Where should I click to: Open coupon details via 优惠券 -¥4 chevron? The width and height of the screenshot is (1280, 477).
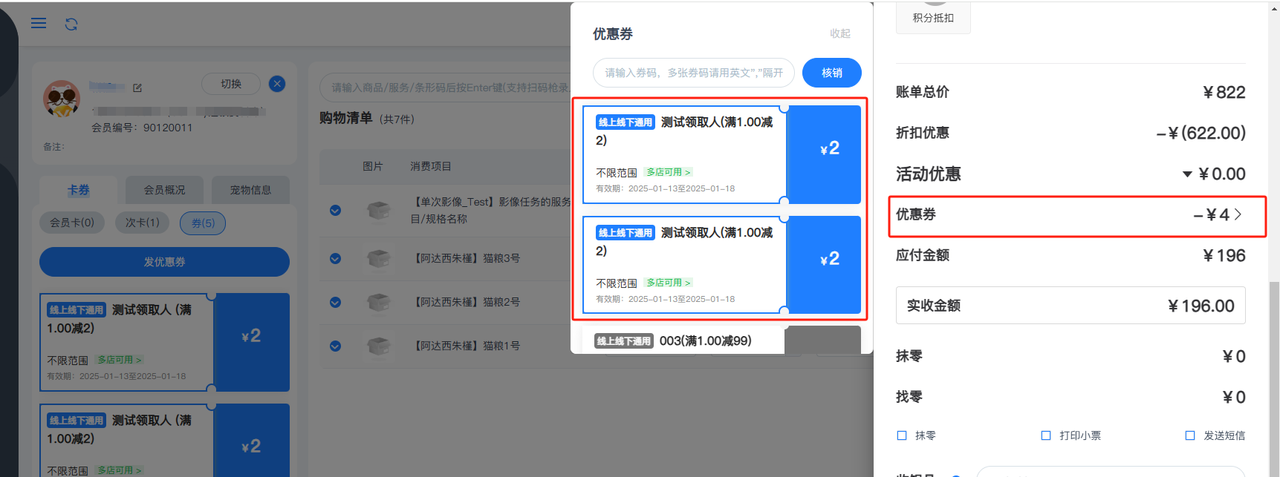pos(1239,214)
